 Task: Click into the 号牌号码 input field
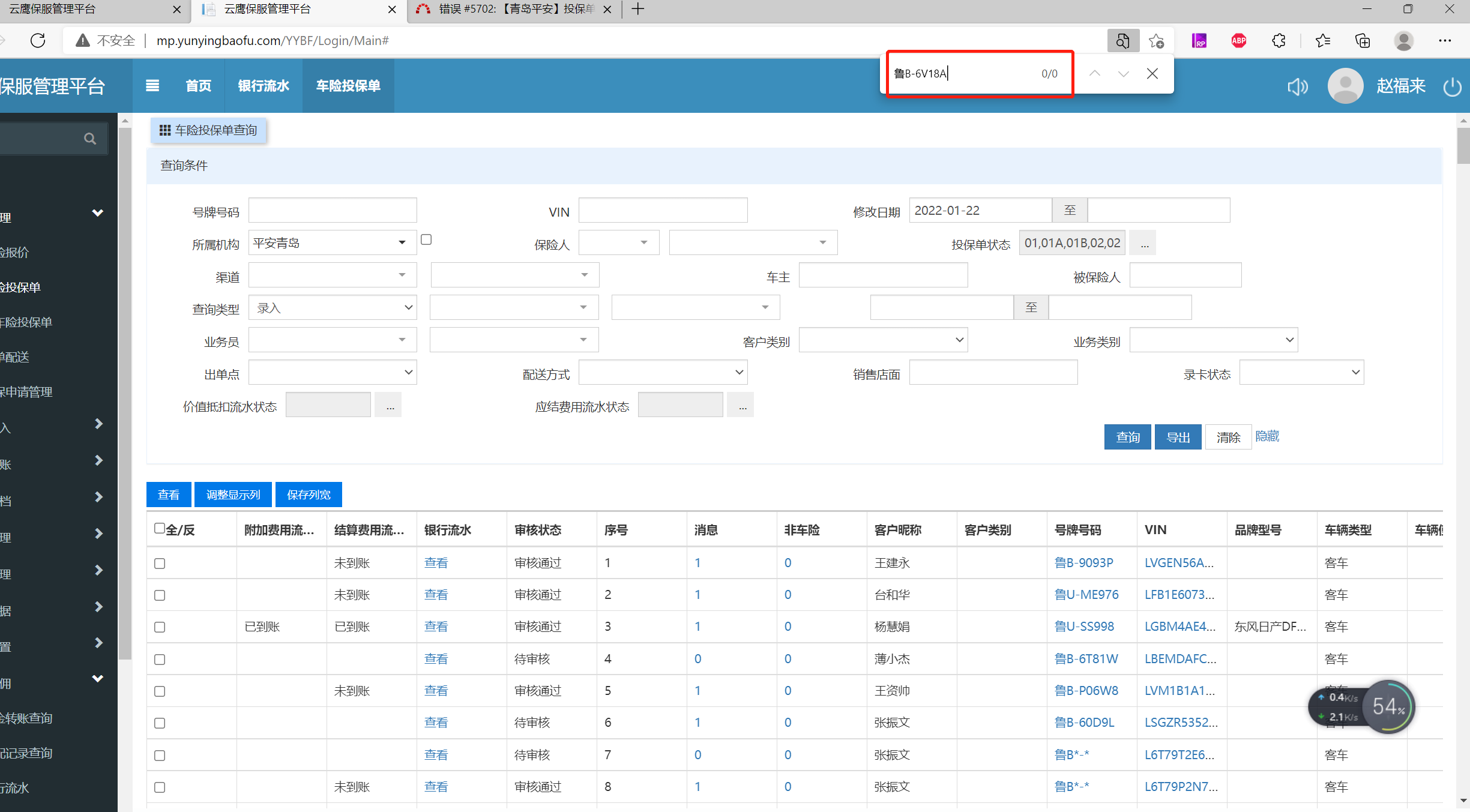pos(332,210)
